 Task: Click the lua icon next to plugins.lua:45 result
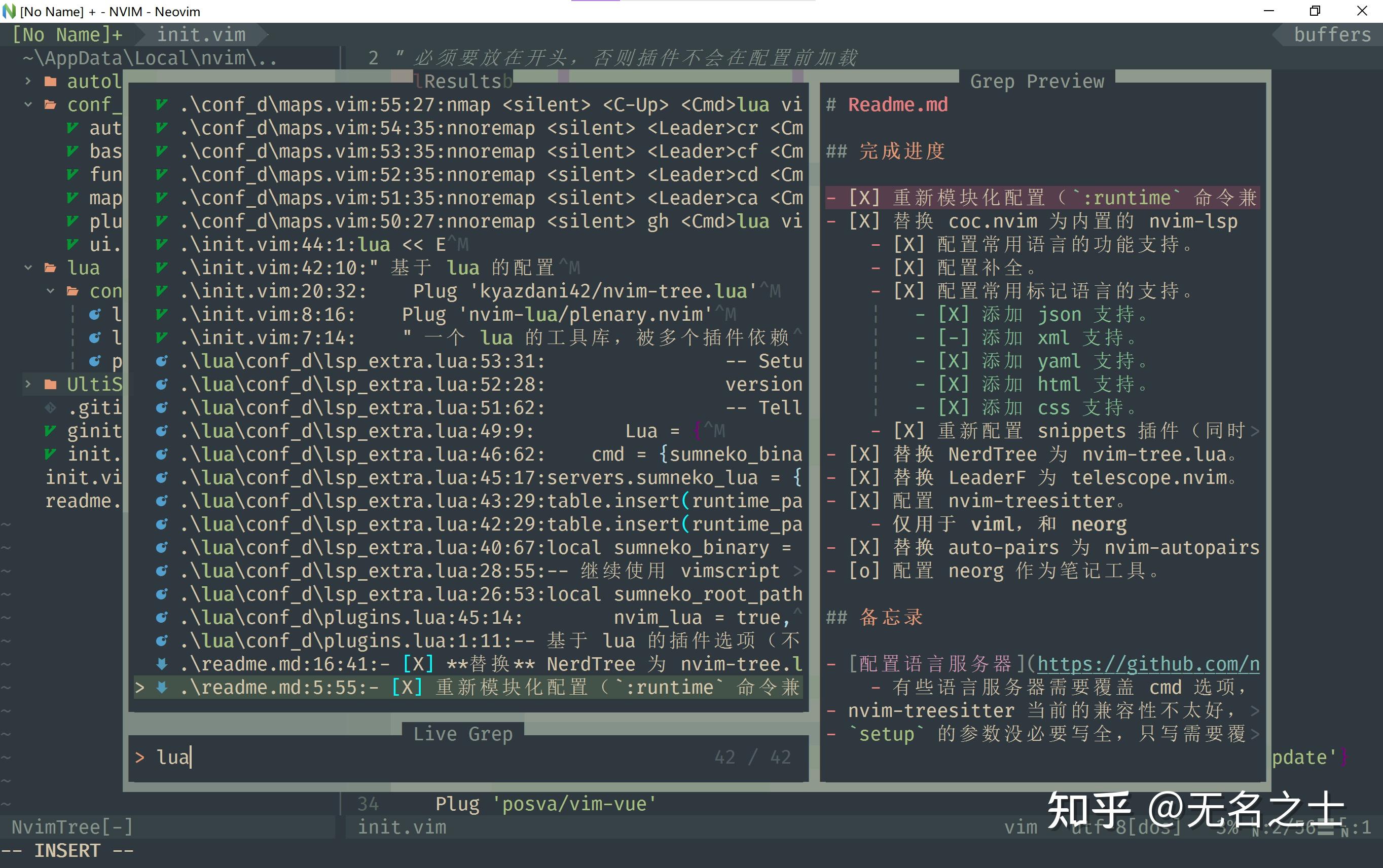[161, 617]
